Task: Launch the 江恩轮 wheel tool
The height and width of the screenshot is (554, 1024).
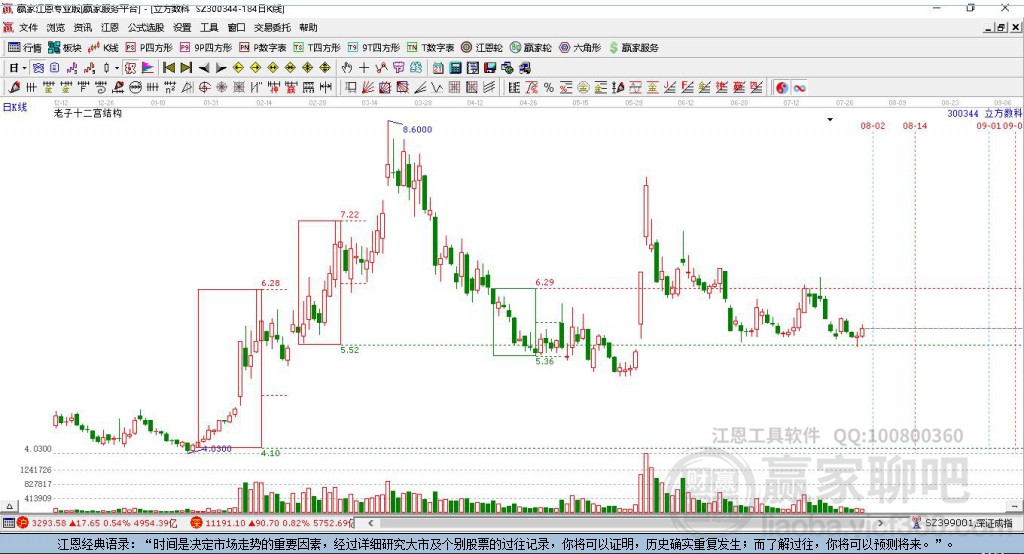Action: click(x=482, y=48)
